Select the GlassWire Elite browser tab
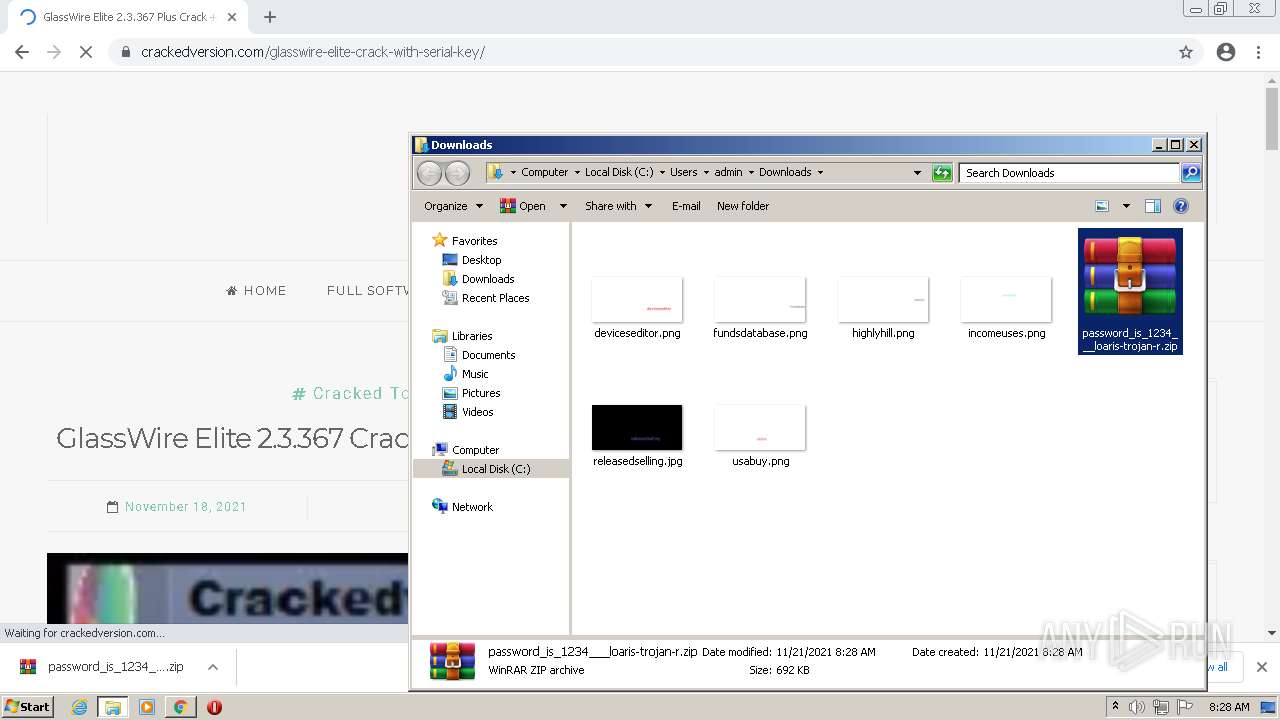Screen dimensions: 1280x720 click(x=127, y=17)
